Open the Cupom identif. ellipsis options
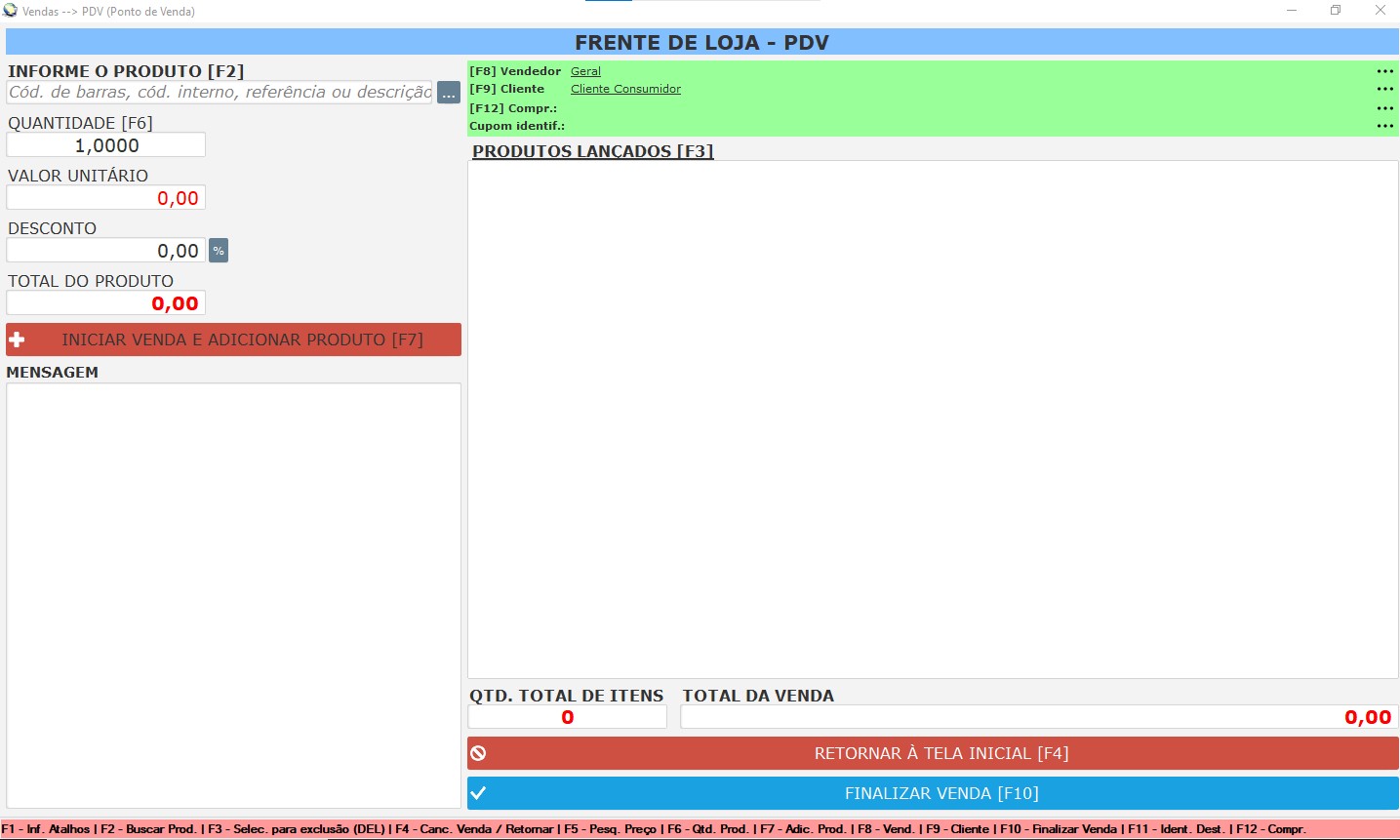1400x840 pixels. click(x=1384, y=126)
